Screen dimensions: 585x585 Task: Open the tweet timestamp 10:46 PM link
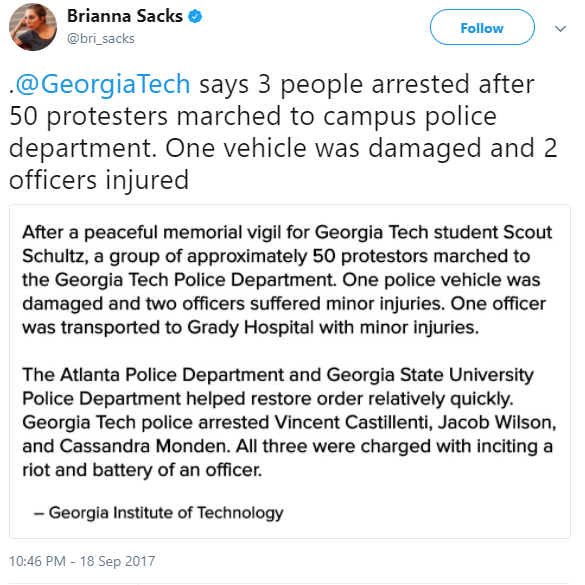(x=37, y=561)
